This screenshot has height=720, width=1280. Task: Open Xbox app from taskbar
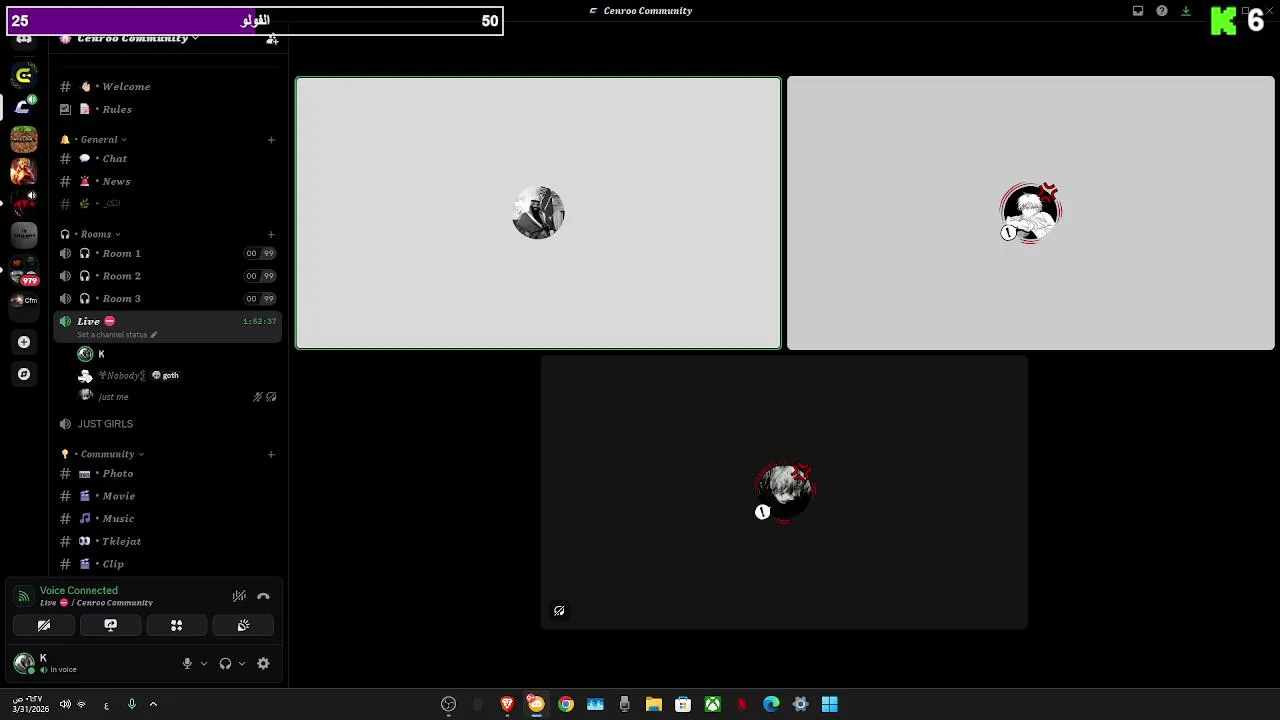(713, 705)
